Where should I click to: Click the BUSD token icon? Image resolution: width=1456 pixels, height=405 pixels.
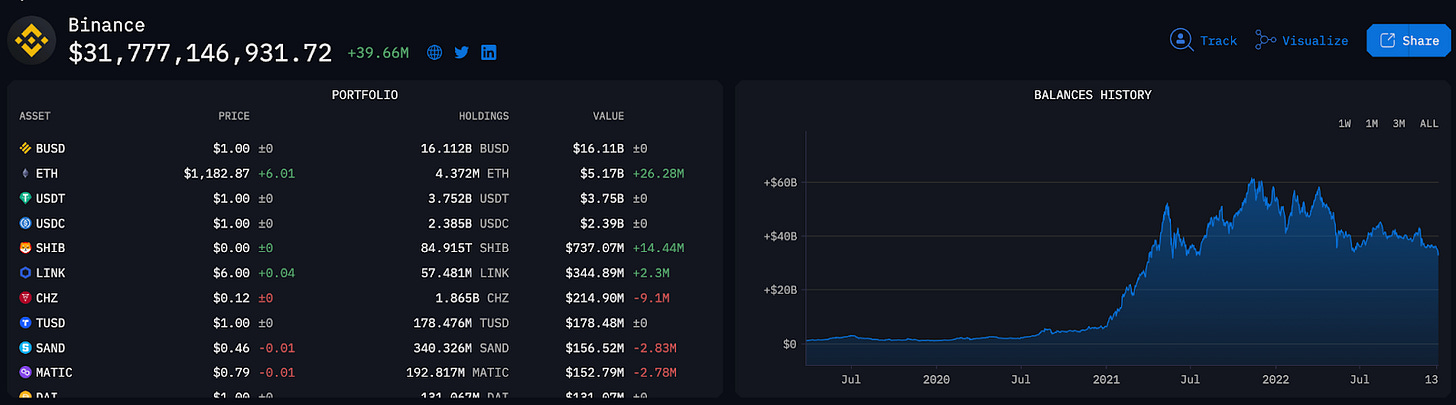point(26,148)
